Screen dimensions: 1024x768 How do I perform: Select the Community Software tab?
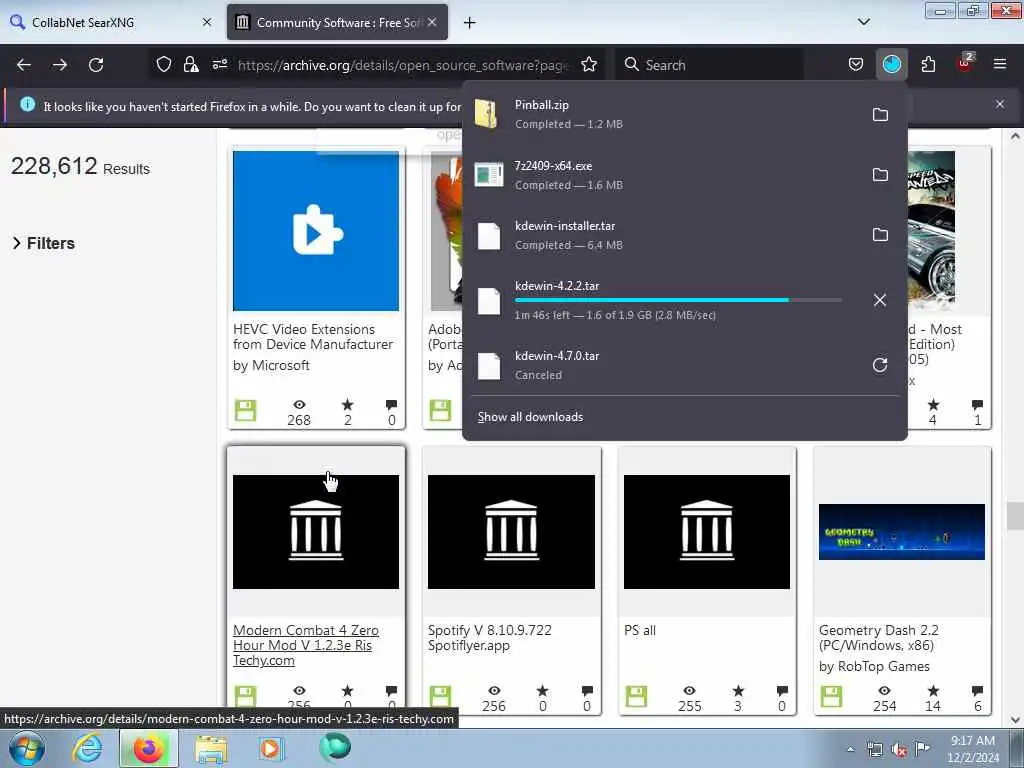tap(337, 22)
